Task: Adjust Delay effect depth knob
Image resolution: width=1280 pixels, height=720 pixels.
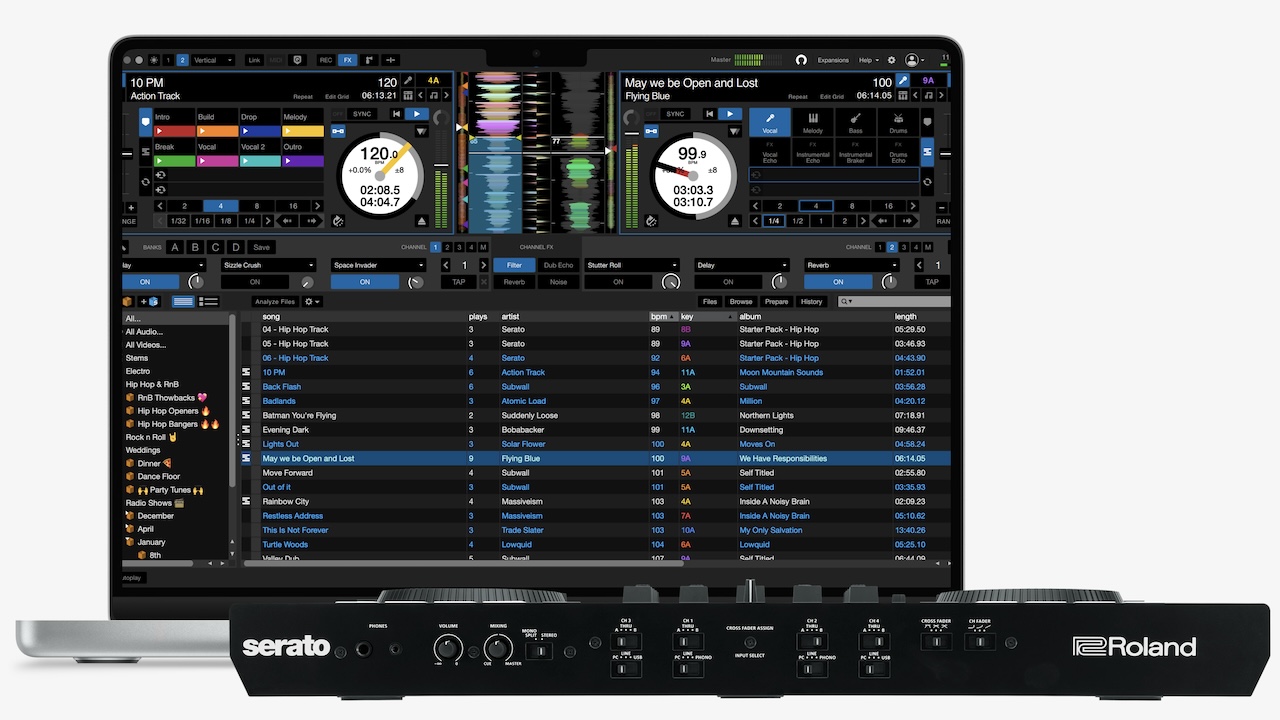Action: point(781,283)
